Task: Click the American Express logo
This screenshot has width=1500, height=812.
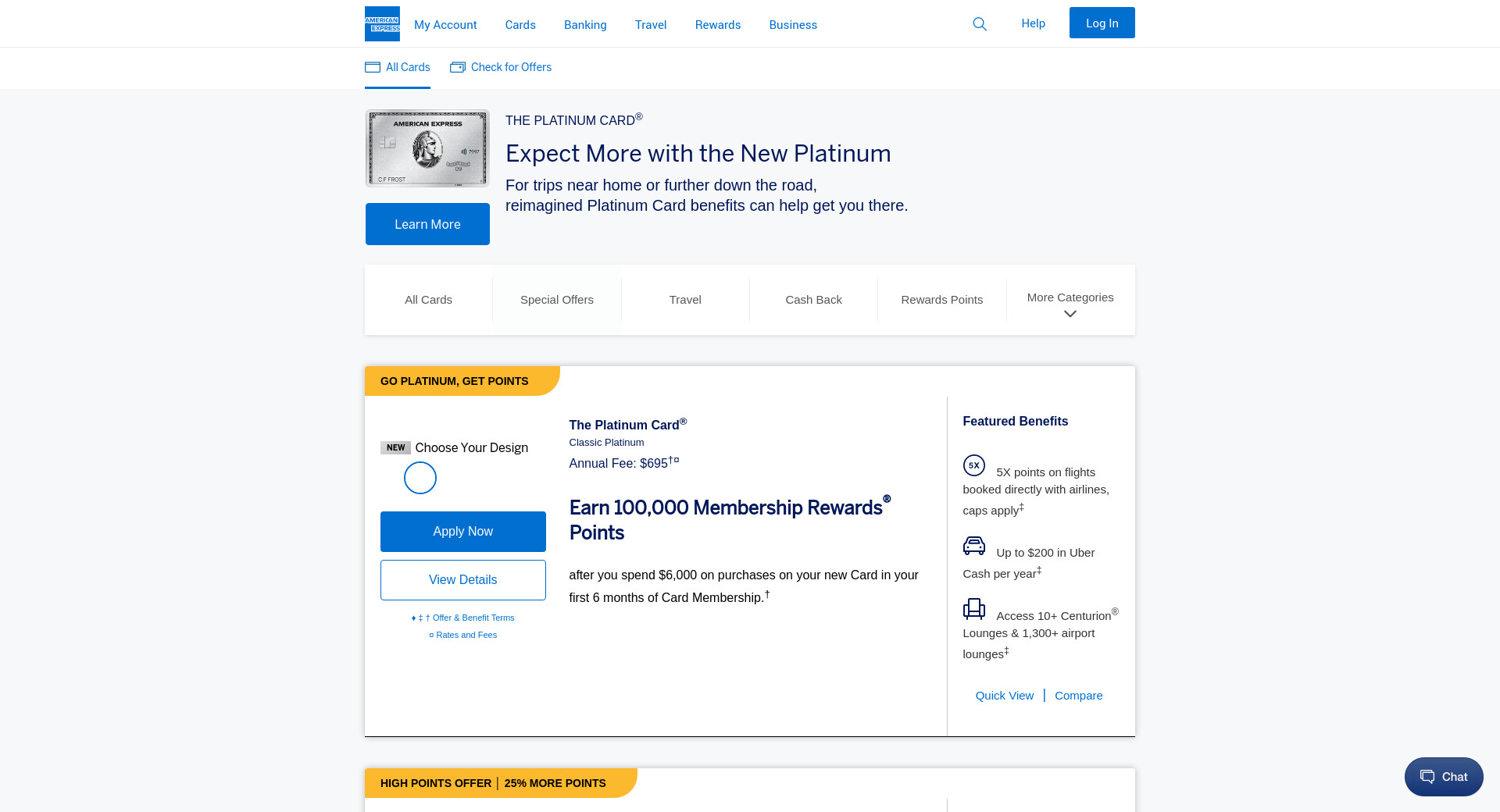Action: [x=382, y=24]
